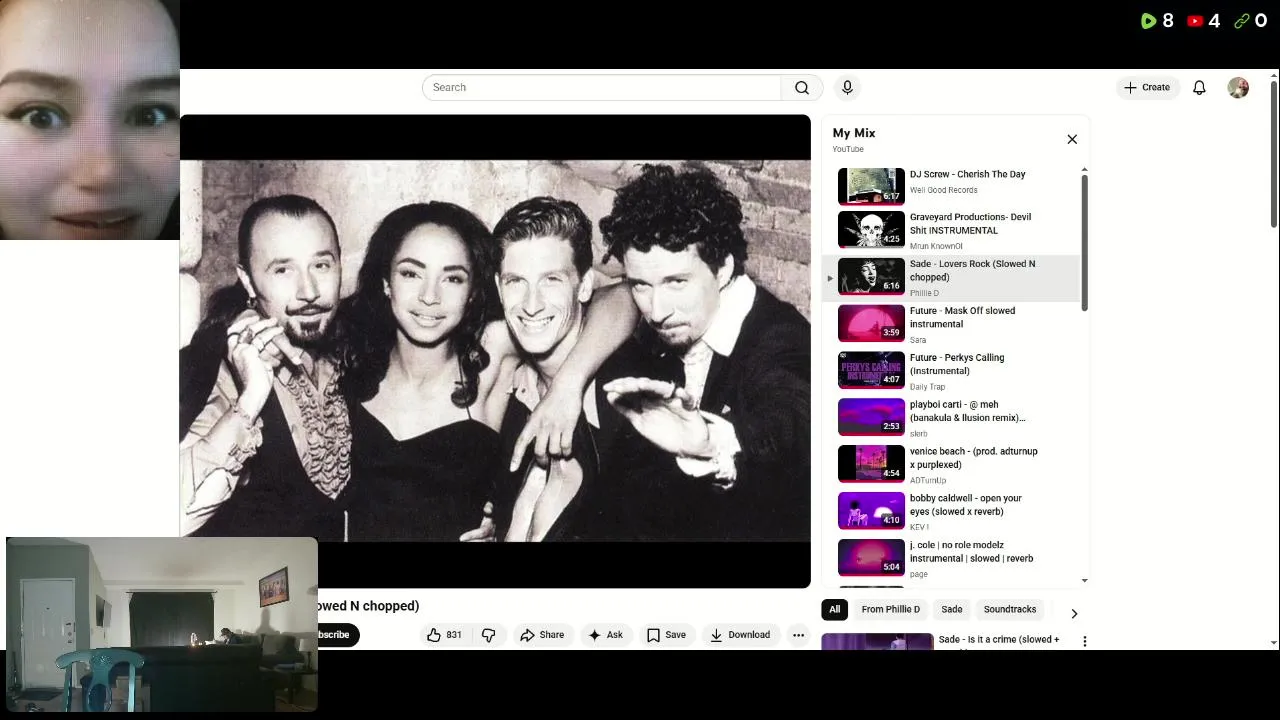Play DJ Screw - Cherish The Day
Viewport: 1280px width, 720px height.
pos(967,174)
